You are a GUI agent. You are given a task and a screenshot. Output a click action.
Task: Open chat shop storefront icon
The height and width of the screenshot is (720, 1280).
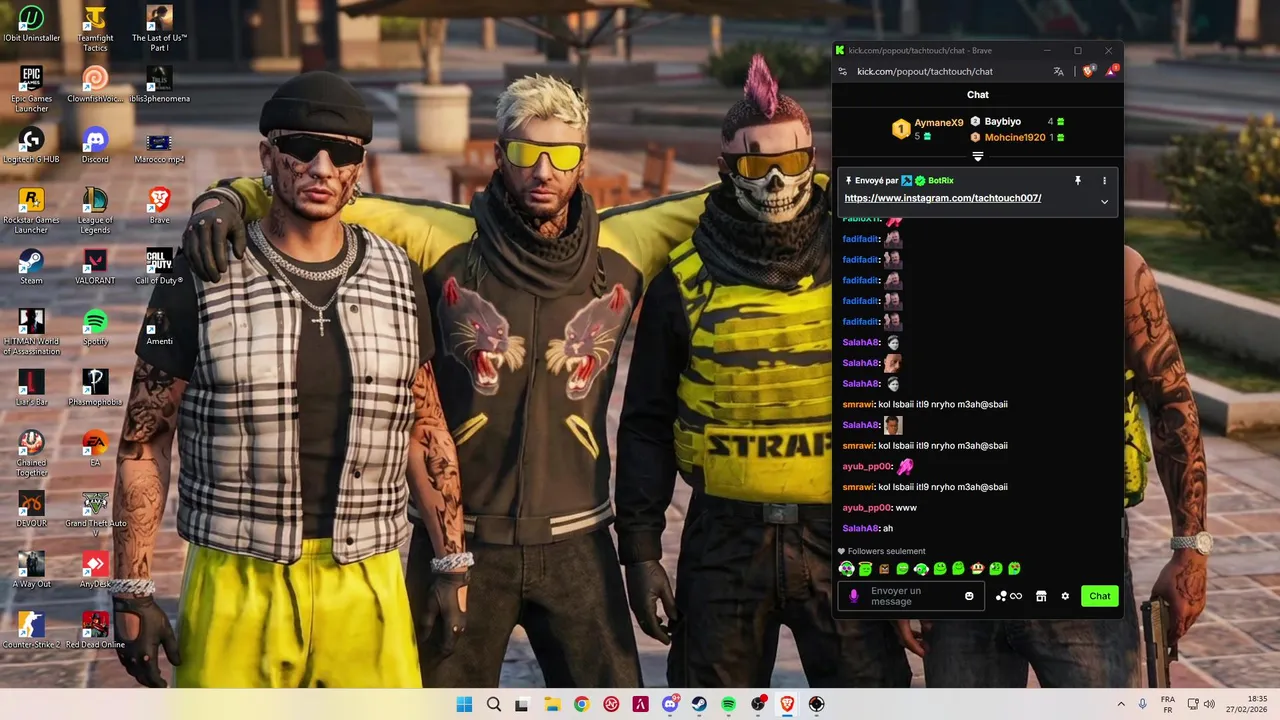coord(1041,596)
